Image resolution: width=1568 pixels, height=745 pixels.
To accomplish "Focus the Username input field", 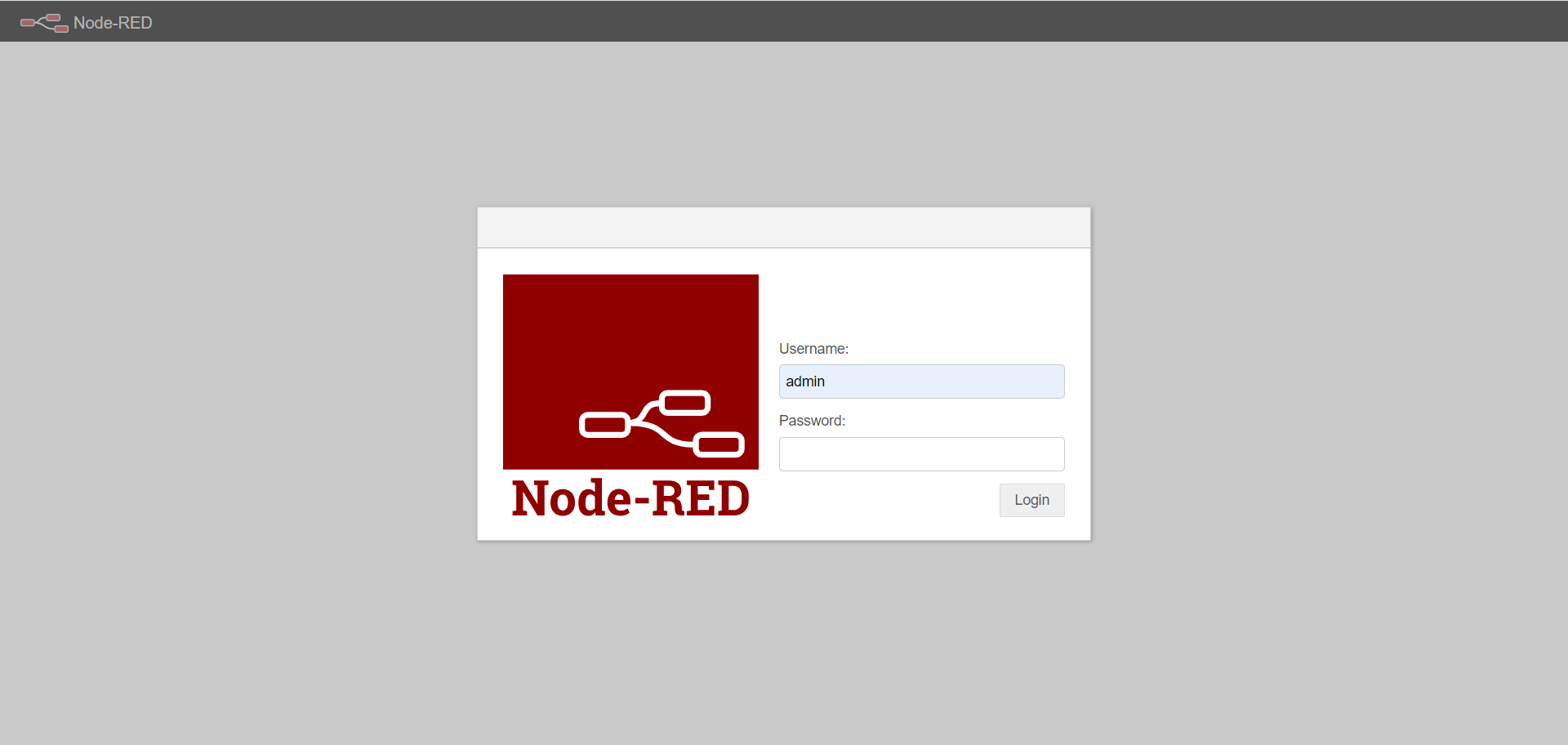I will coord(921,381).
